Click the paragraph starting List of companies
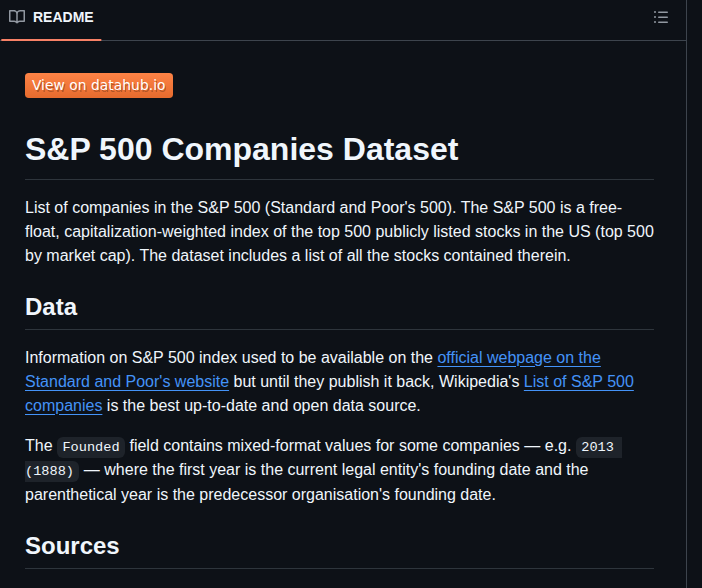The width and height of the screenshot is (702, 588). point(339,232)
